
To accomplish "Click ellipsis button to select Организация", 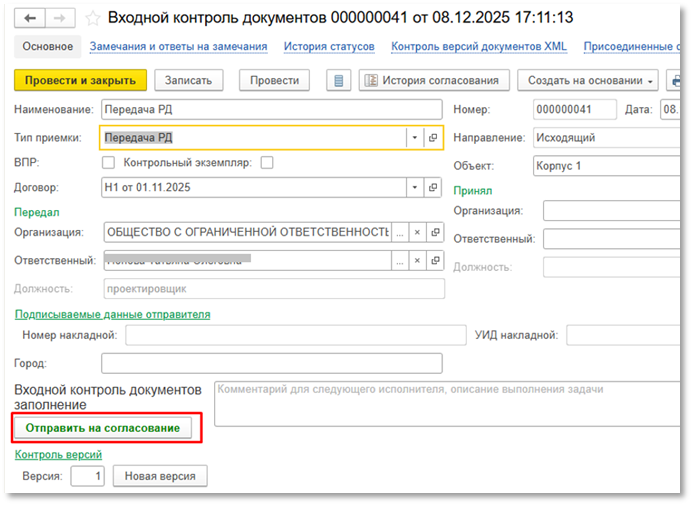I will click(400, 232).
